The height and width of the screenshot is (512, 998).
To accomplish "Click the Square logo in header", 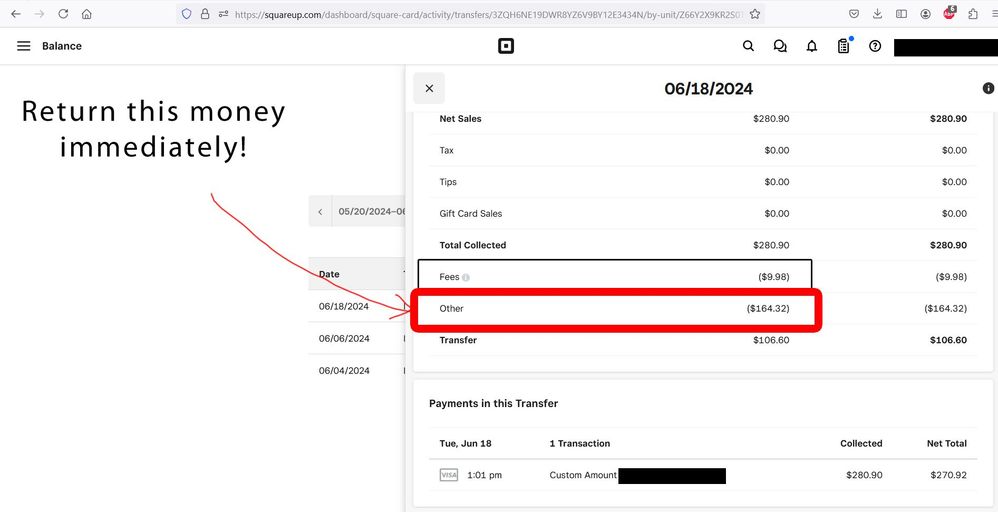I will pos(505,46).
